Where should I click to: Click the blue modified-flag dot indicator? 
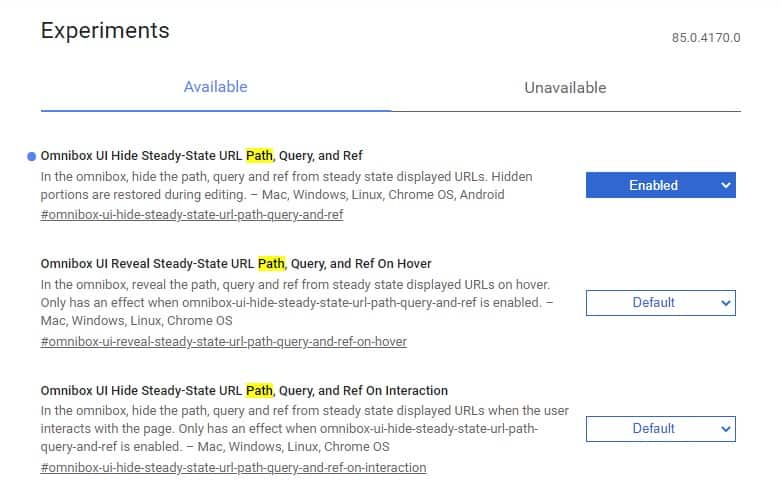tap(32, 157)
